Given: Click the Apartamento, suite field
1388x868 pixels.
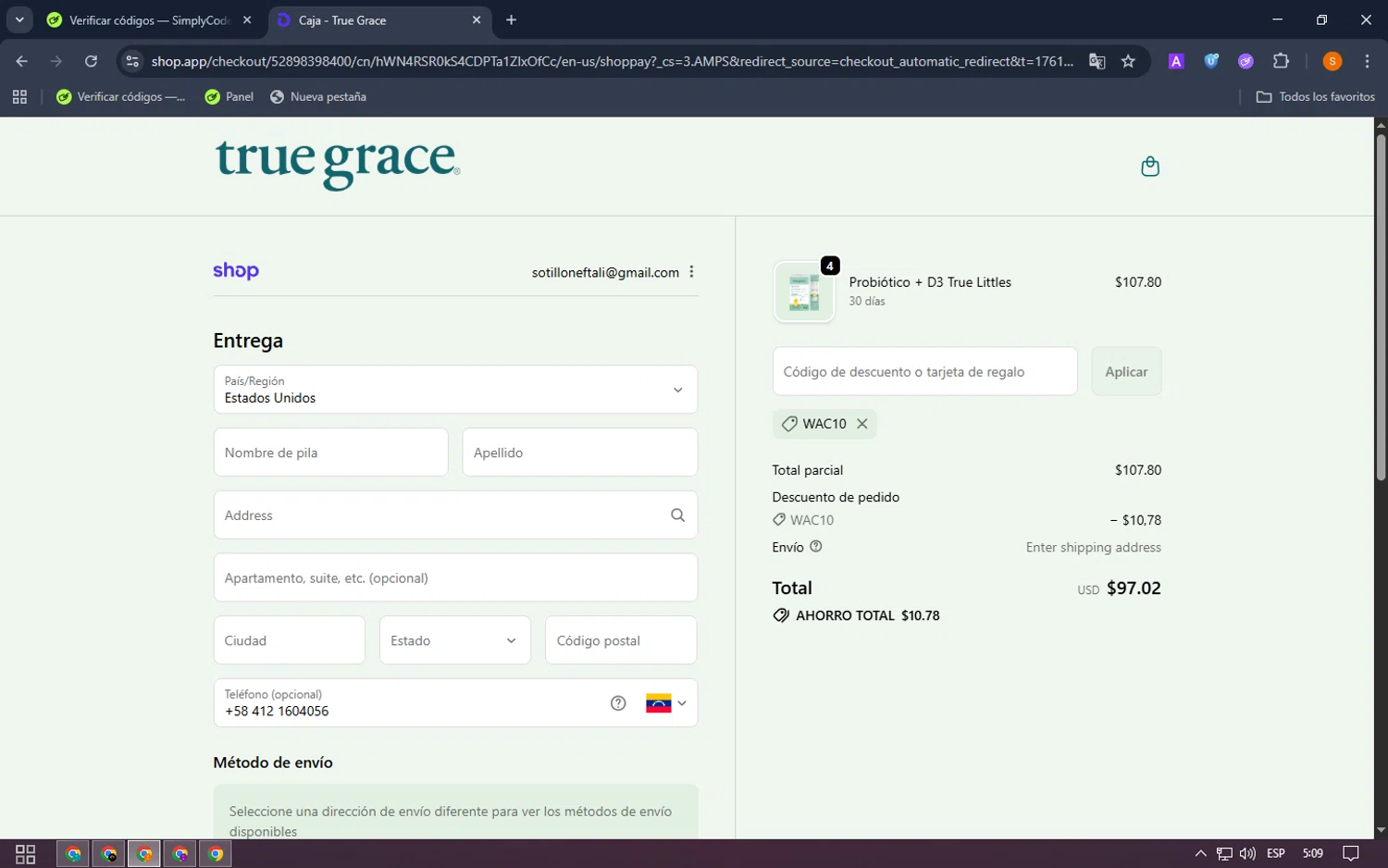Looking at the screenshot, I should click(x=455, y=578).
